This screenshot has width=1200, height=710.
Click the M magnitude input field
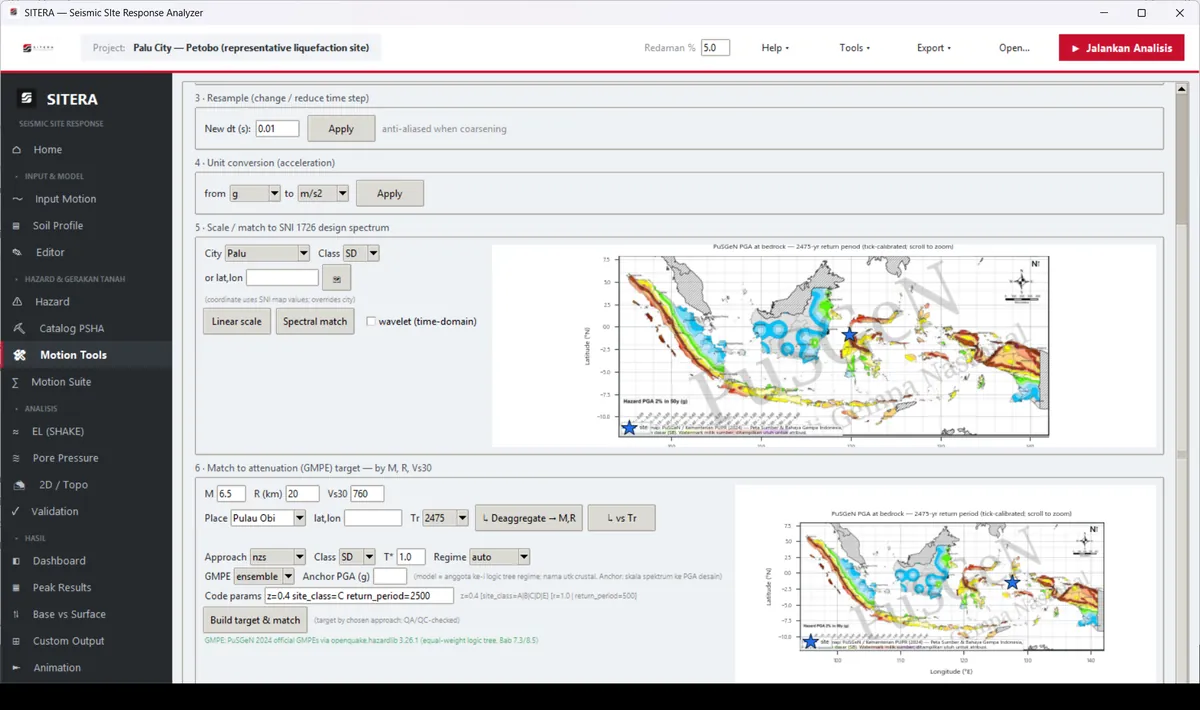point(231,494)
